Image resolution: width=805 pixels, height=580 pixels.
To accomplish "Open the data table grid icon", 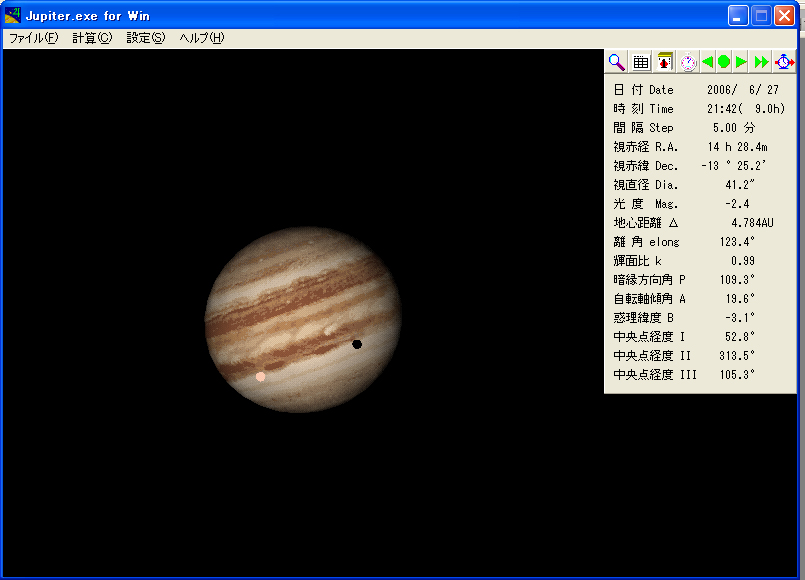I will [x=641, y=62].
